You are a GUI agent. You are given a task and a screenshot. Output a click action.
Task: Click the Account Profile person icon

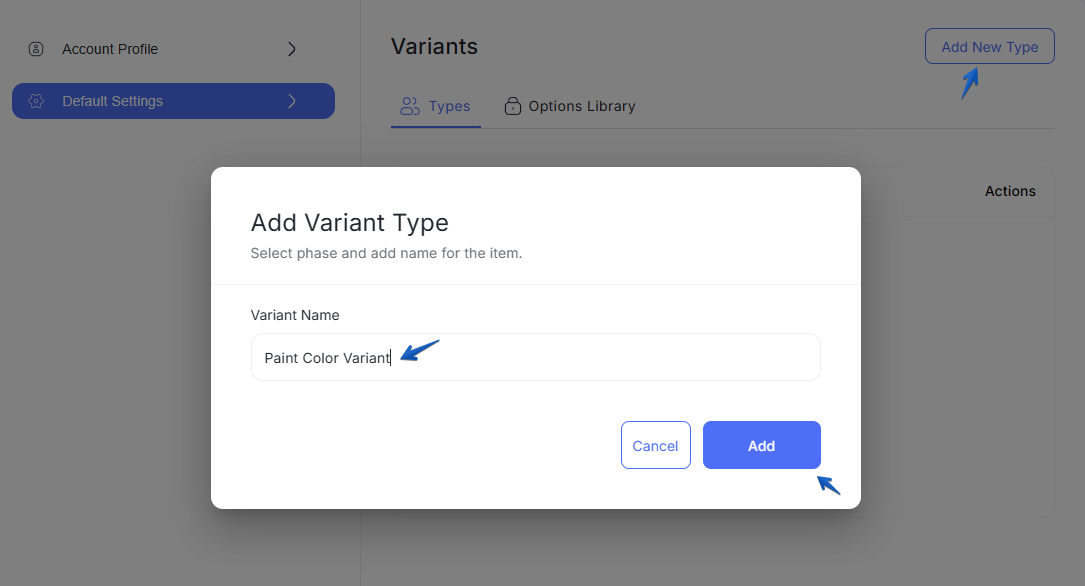pos(36,49)
